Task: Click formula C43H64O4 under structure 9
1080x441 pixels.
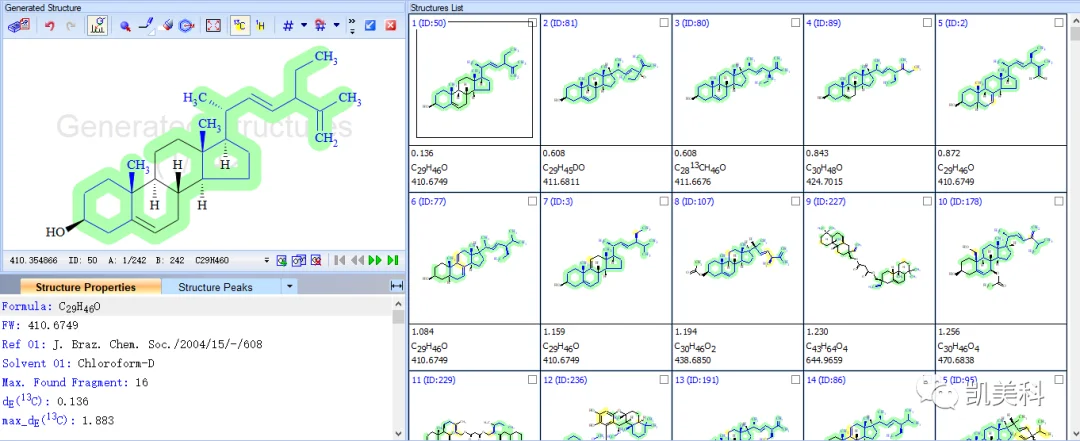Action: (x=828, y=347)
